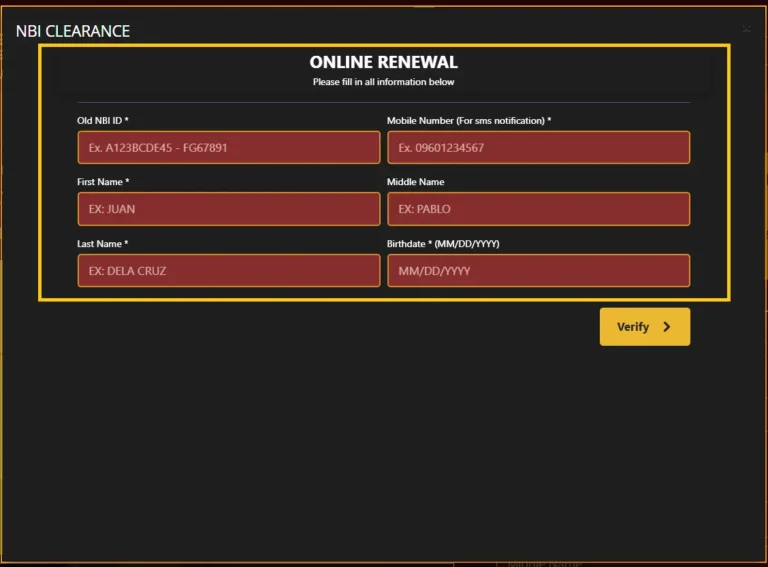Activate the Last Name input field
The image size is (768, 567).
[x=229, y=270]
